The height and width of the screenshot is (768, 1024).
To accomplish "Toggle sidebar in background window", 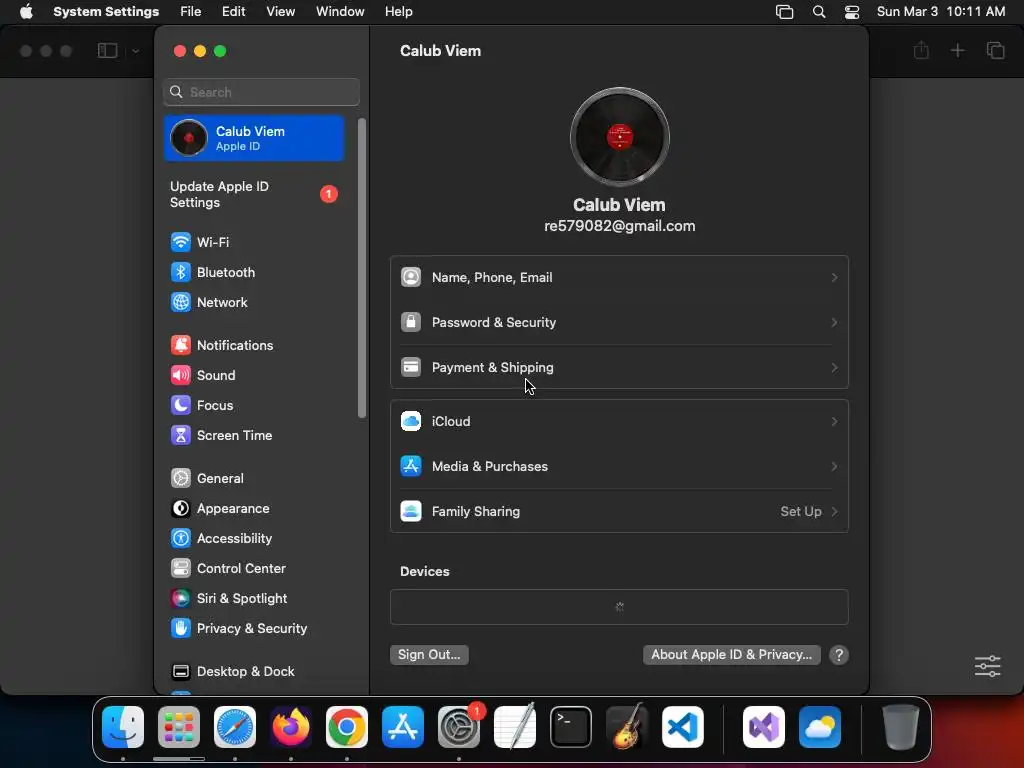I will [x=107, y=51].
